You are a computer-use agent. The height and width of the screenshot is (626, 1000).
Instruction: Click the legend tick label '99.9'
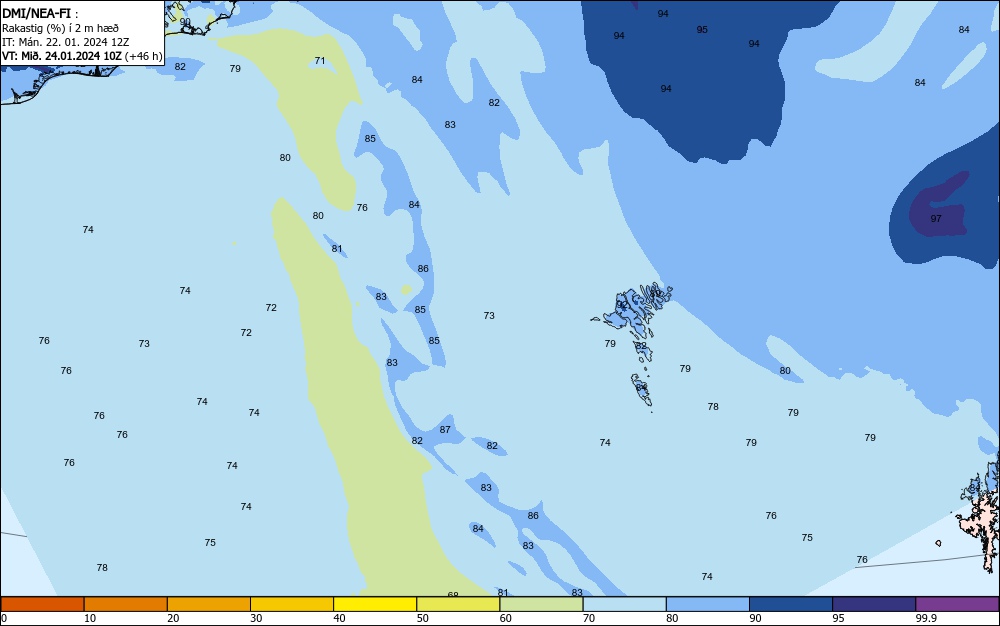(x=926, y=618)
